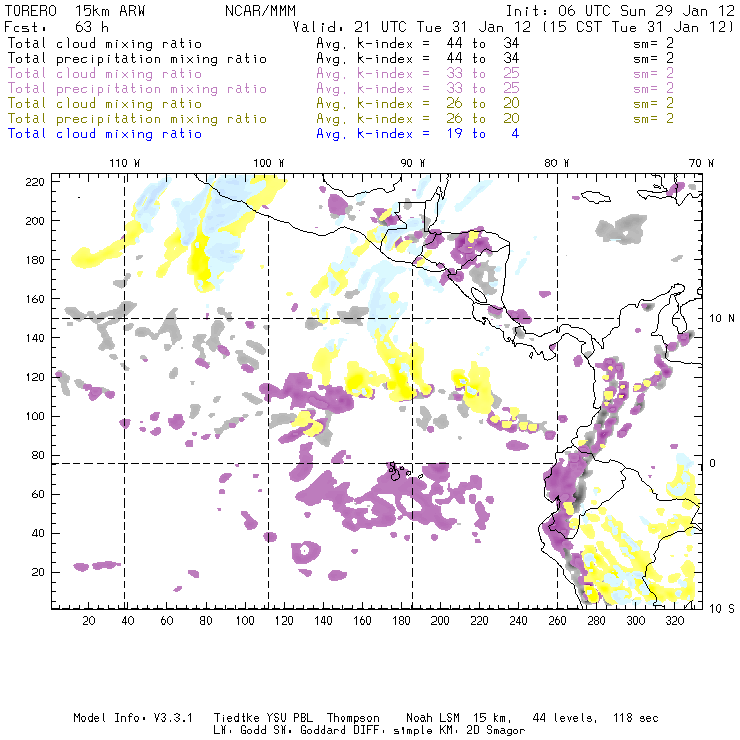The width and height of the screenshot is (740, 740).
Task: Click the '220' label on the vertical axis
Action: coord(35,182)
